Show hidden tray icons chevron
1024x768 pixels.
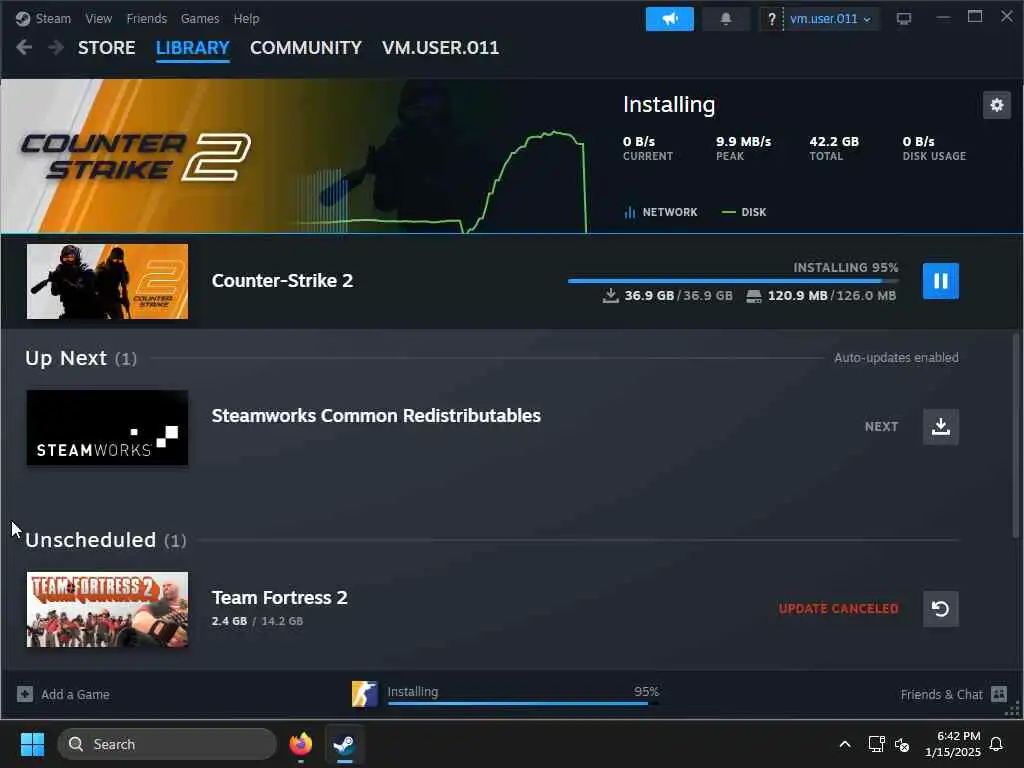pos(844,744)
